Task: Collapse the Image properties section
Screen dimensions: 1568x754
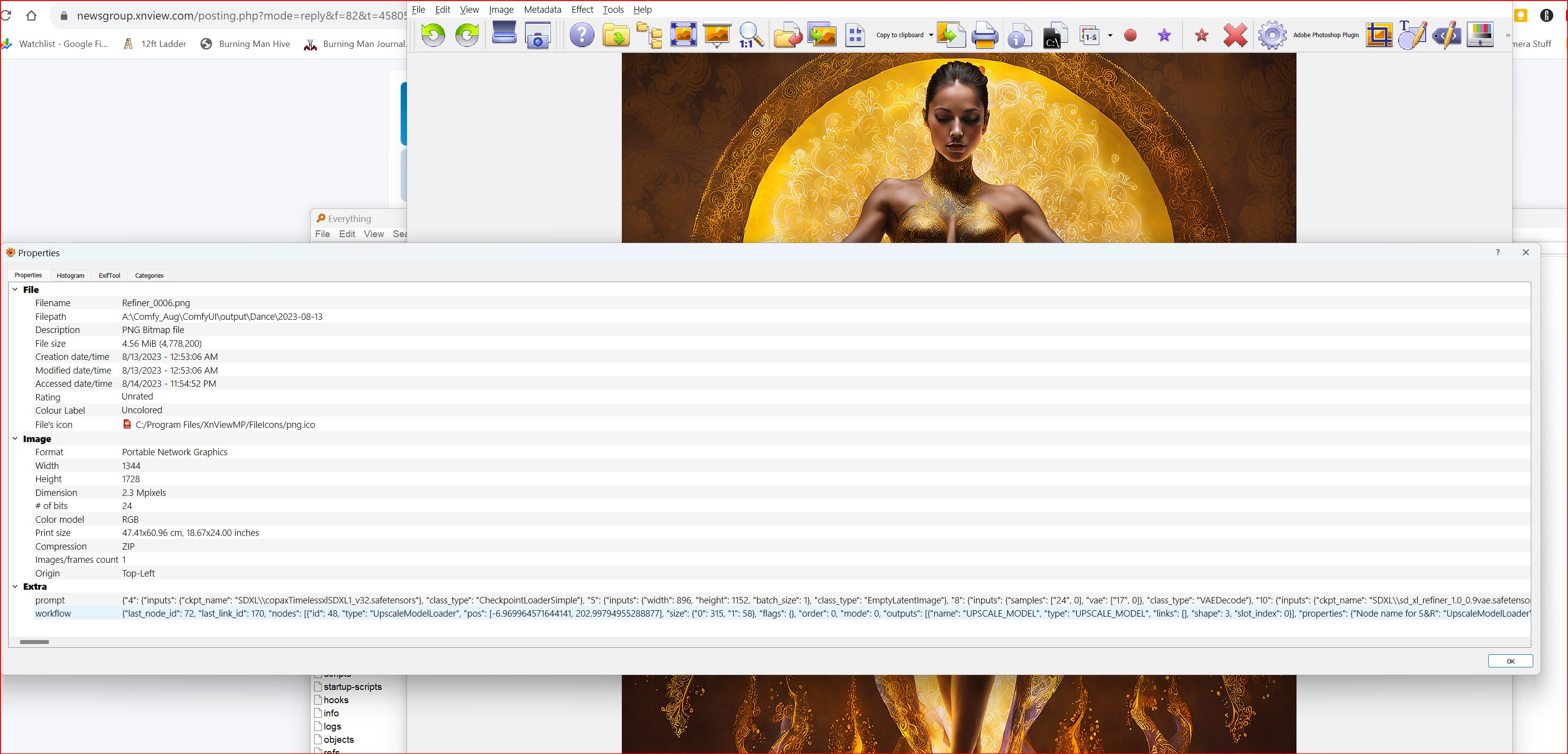Action: coord(15,439)
